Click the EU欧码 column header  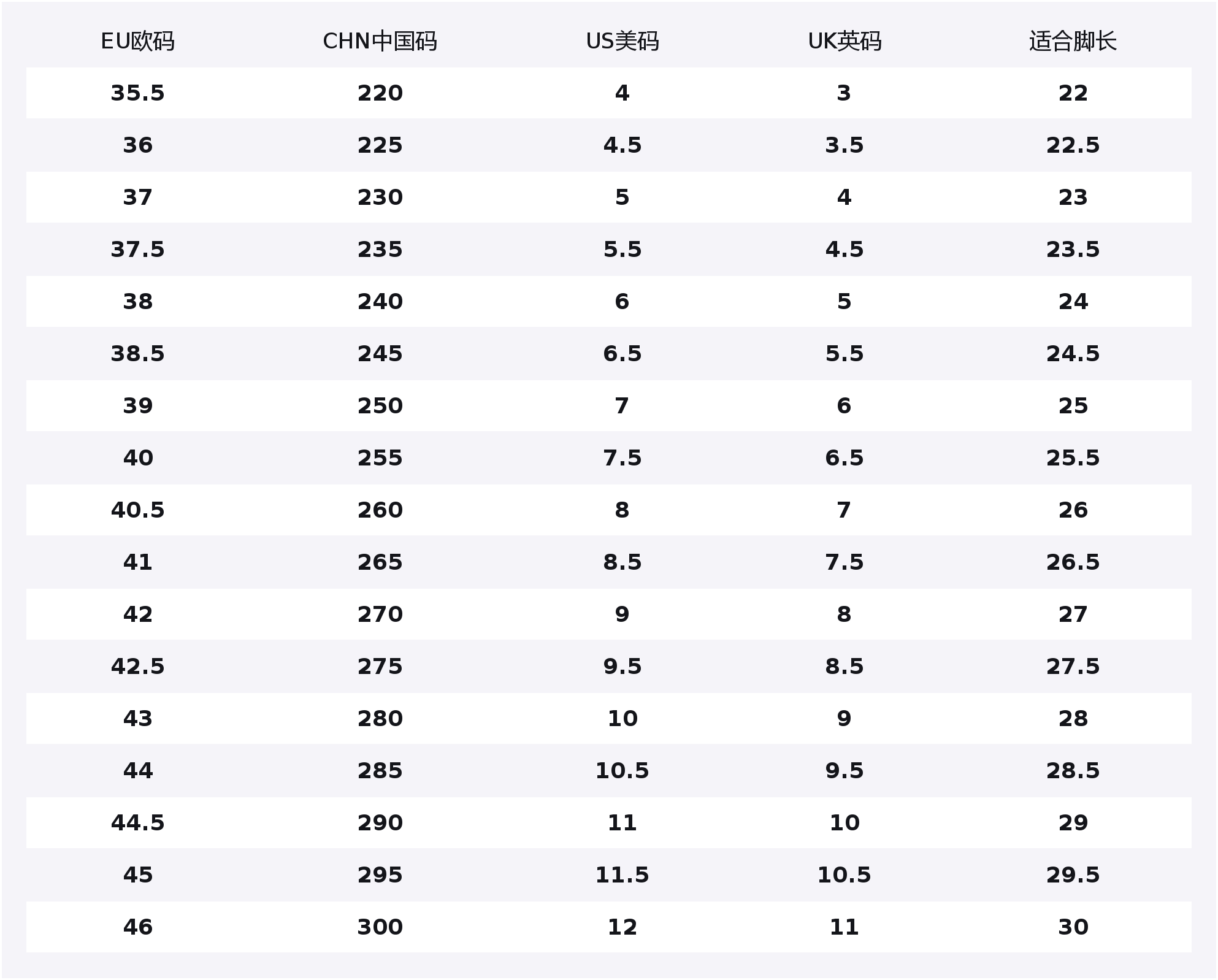(137, 41)
